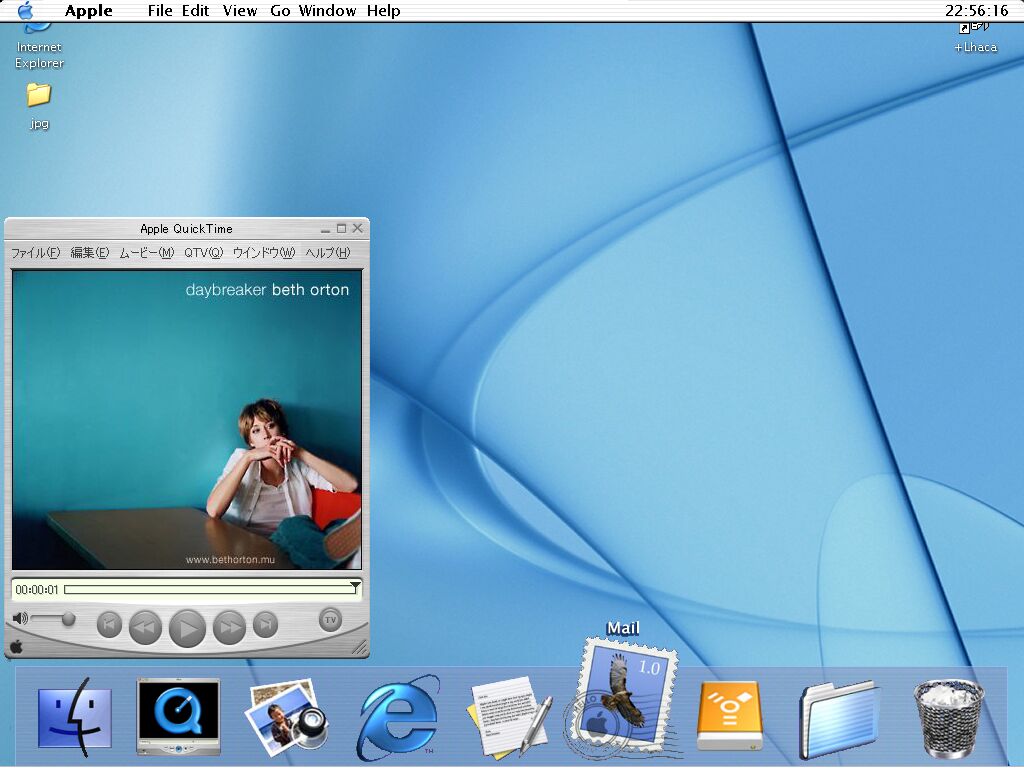
Task: Click Apple logo at QuickTime bottom-left
Action: [x=16, y=647]
